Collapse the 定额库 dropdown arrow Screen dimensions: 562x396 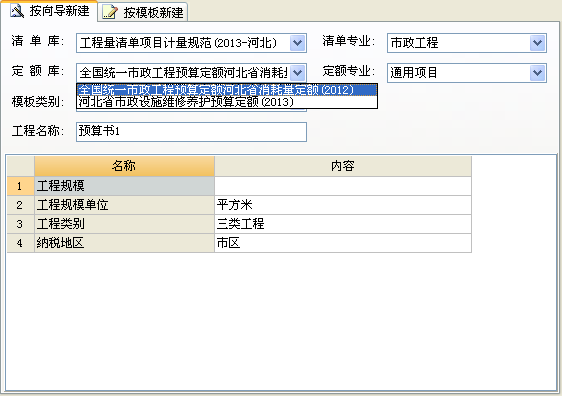(297, 73)
